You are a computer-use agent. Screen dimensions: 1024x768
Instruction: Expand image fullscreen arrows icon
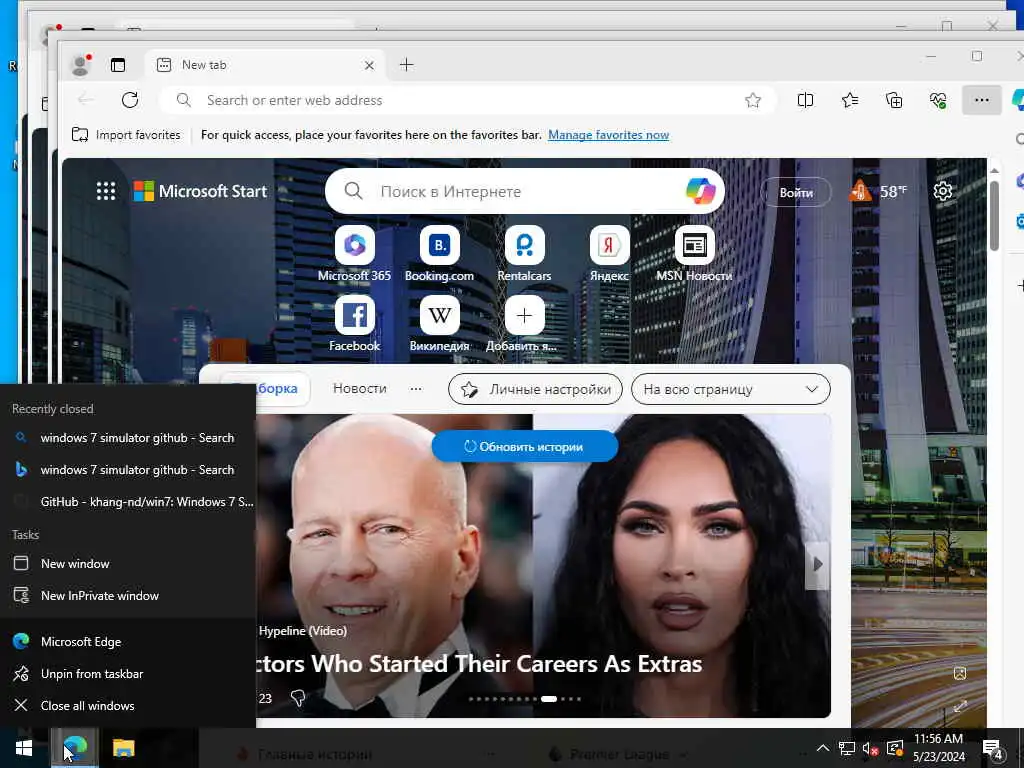[x=960, y=707]
